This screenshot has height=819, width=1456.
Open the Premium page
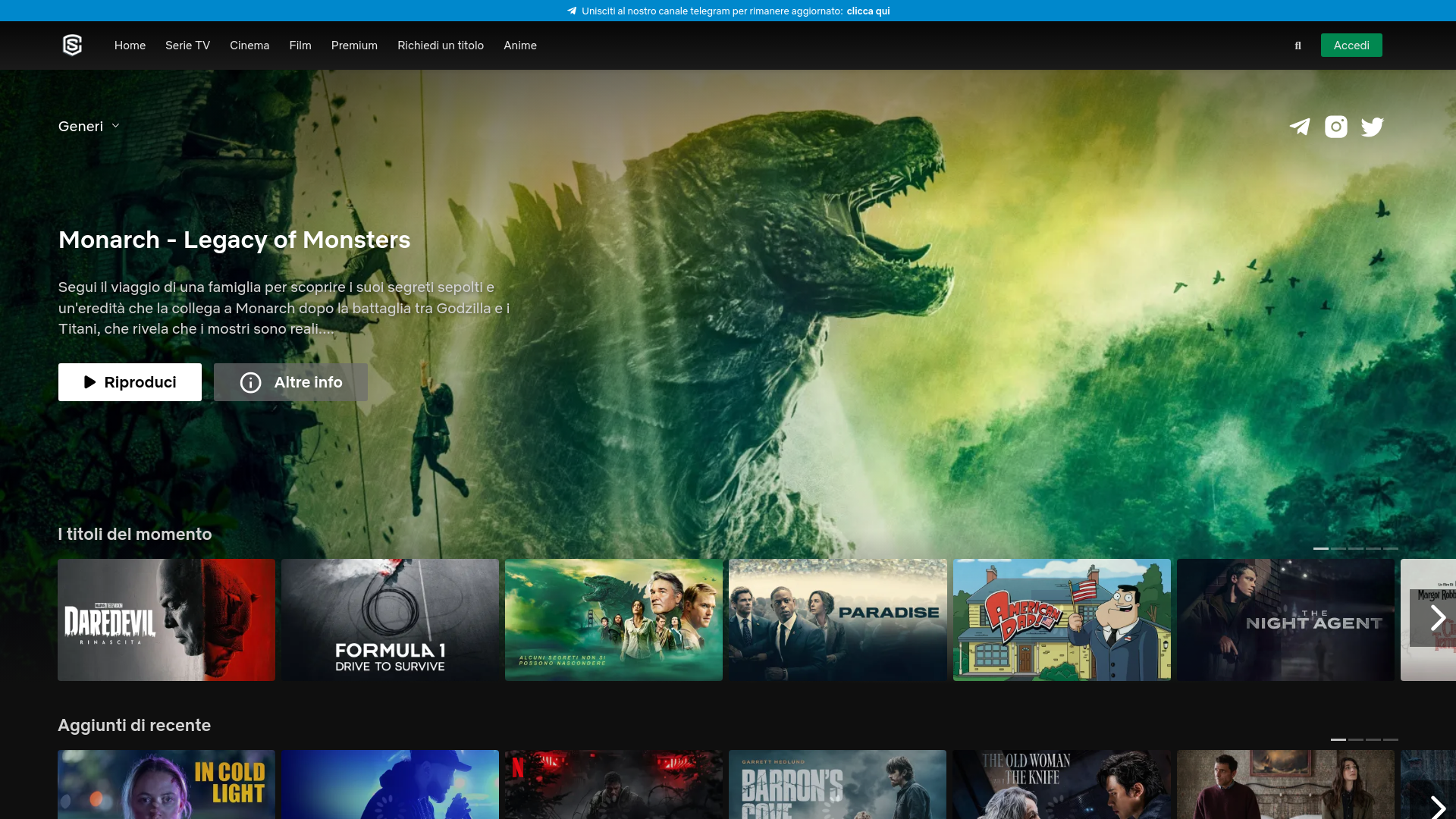click(354, 45)
